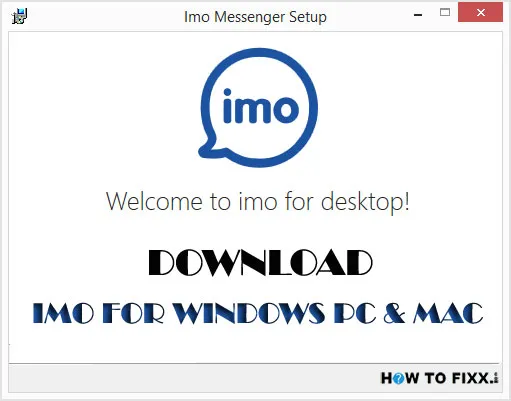Click the imo chat bubble logo

pos(258,107)
